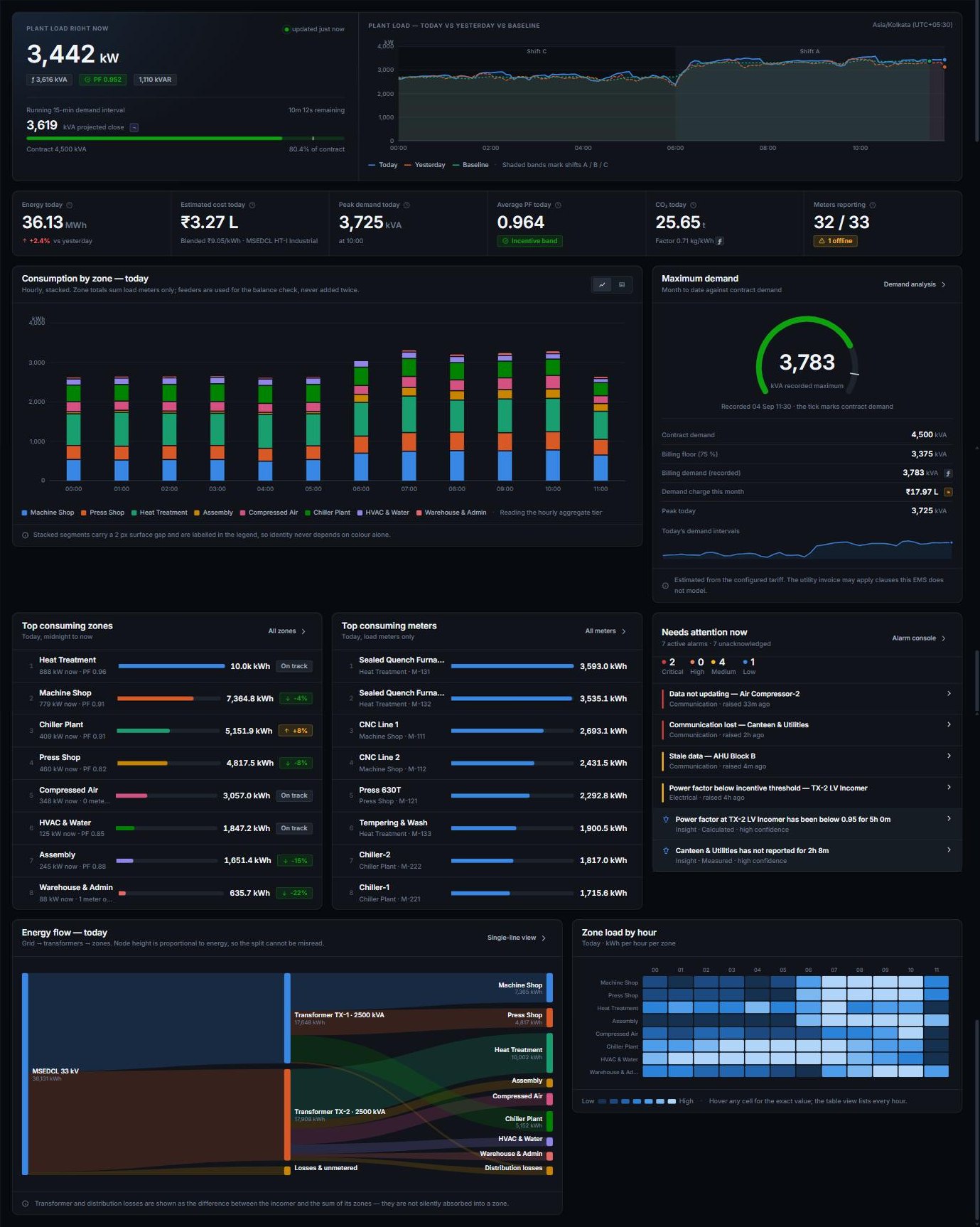Click the MSEDCL 33 kV source node
980x1227 pixels.
pos(25,1073)
